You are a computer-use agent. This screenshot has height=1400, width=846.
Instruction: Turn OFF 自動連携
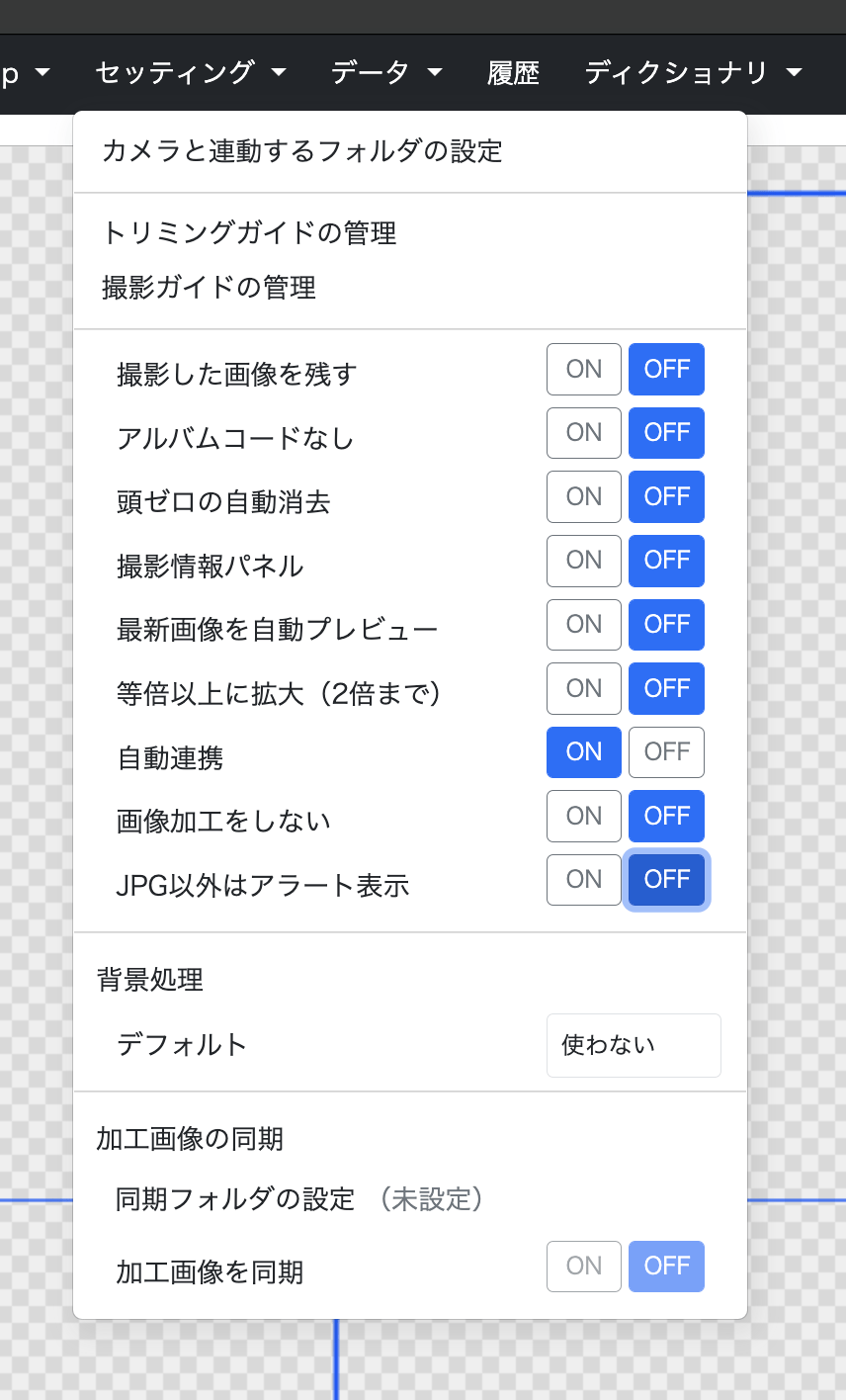(x=667, y=752)
